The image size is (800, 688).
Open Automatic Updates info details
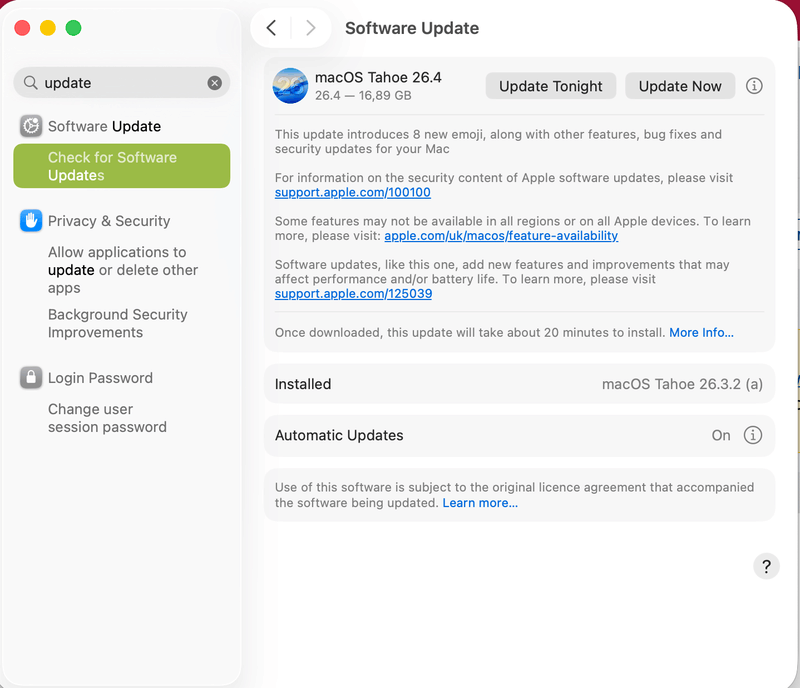tap(753, 435)
